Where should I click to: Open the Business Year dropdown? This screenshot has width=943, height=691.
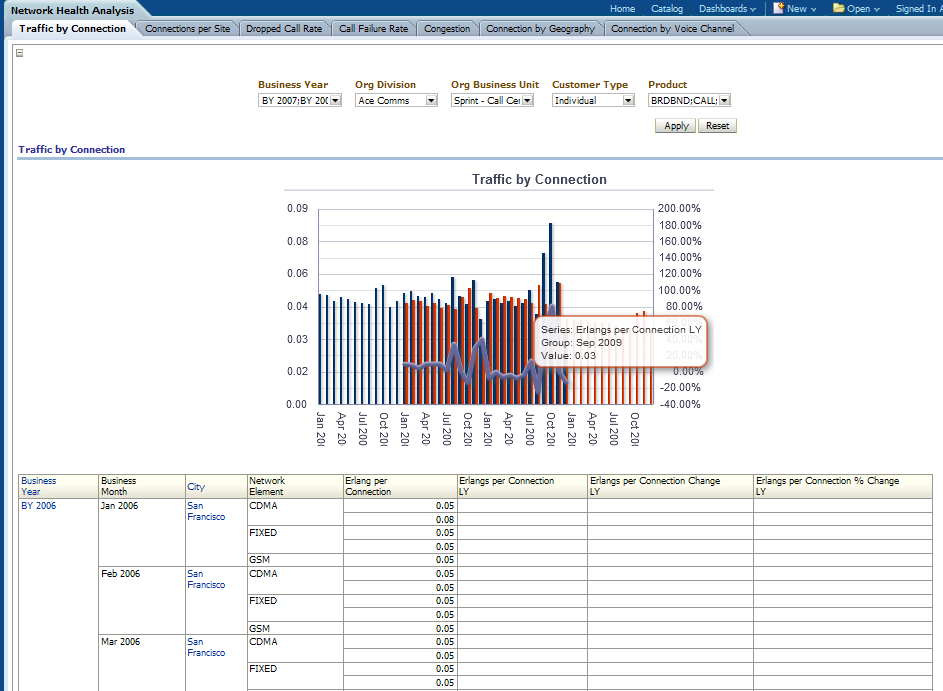click(335, 100)
